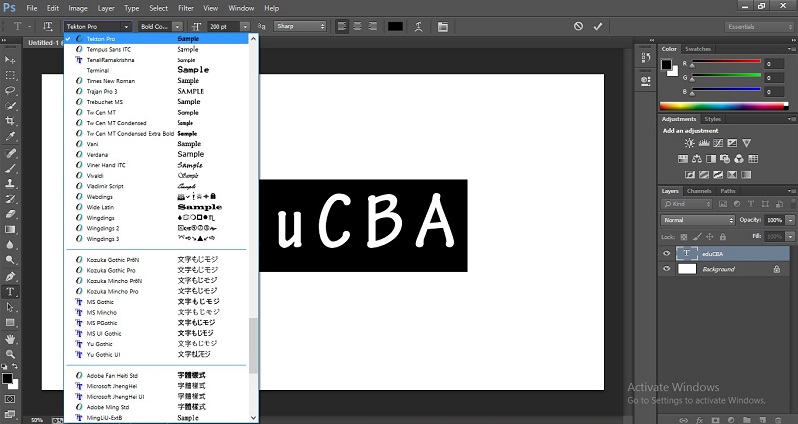
Task: Center the text
Action: pos(357,26)
